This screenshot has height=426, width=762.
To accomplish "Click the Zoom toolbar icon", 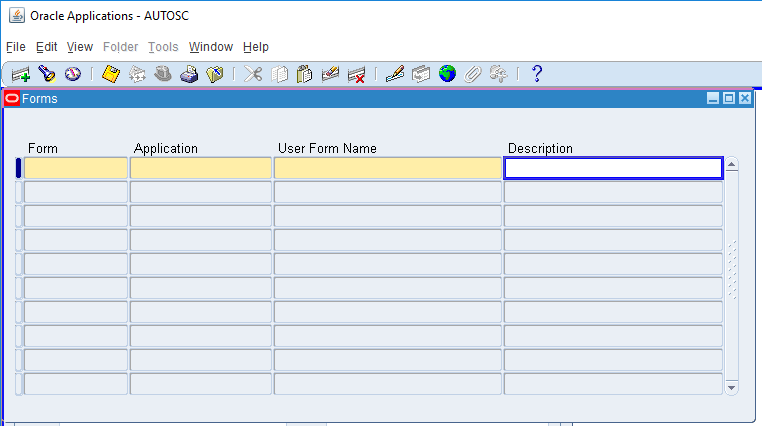I will (x=421, y=74).
